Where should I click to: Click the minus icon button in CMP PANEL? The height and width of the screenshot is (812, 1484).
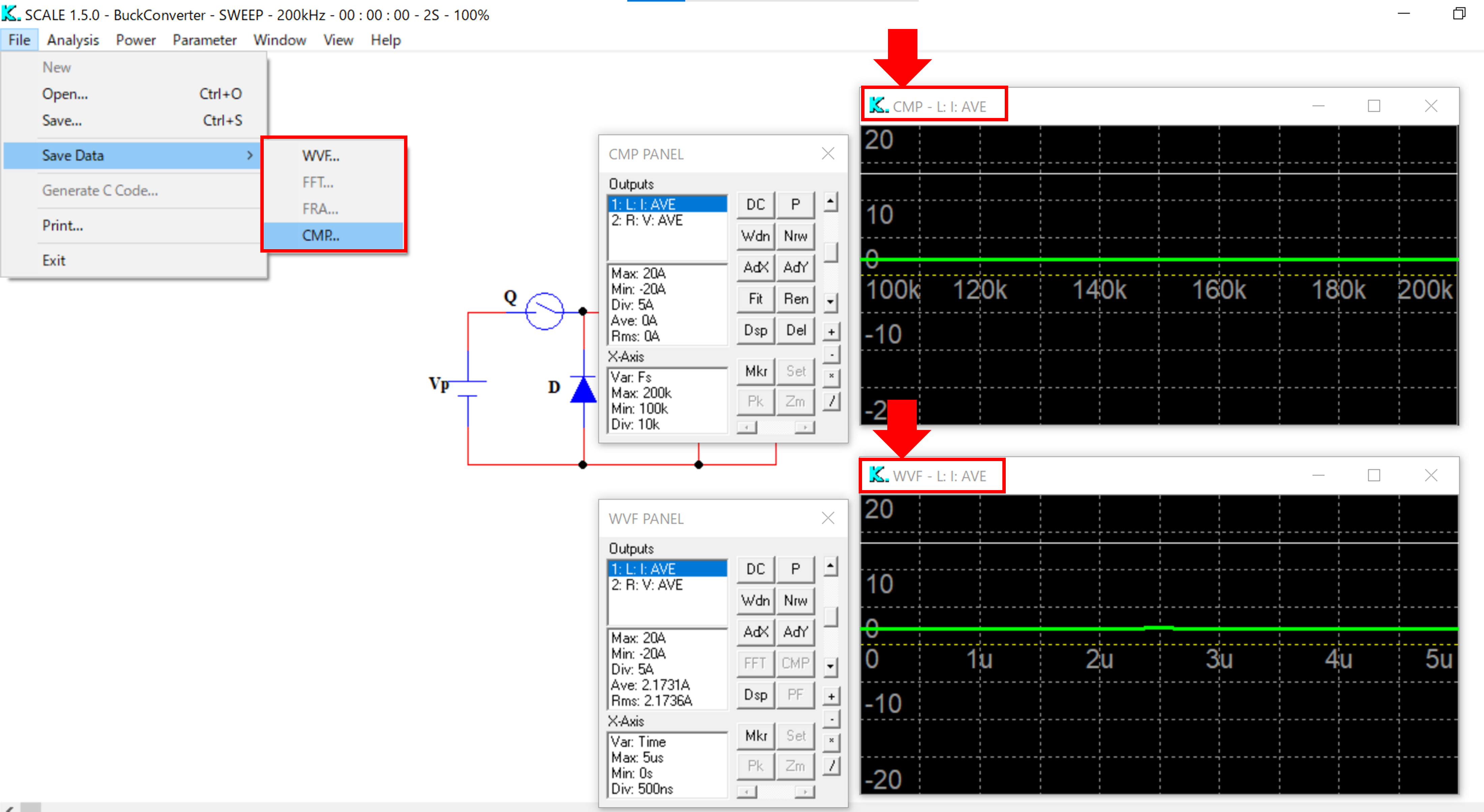pos(831,355)
